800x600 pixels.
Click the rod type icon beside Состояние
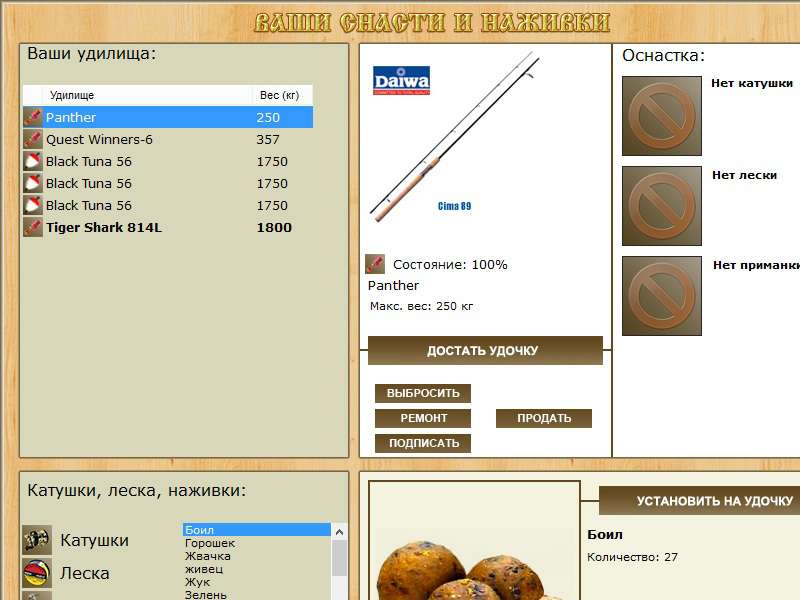click(375, 264)
